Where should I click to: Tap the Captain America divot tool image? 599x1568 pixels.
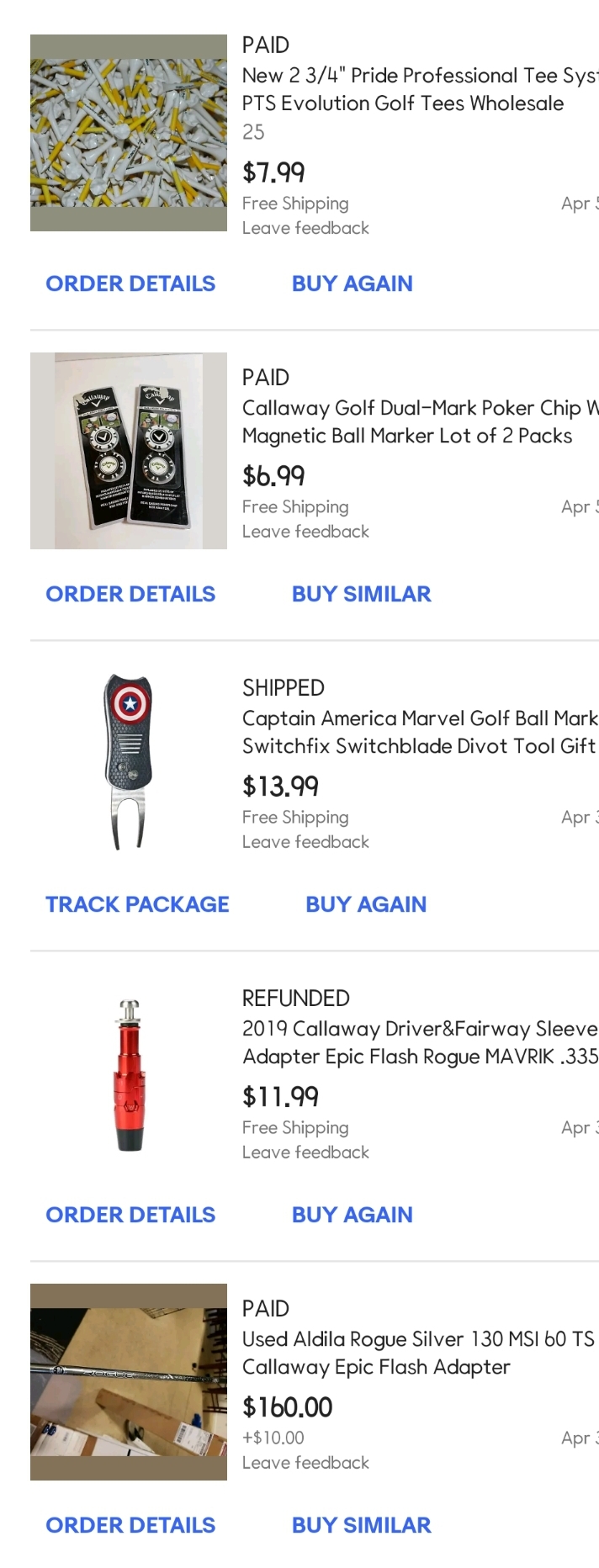(129, 761)
